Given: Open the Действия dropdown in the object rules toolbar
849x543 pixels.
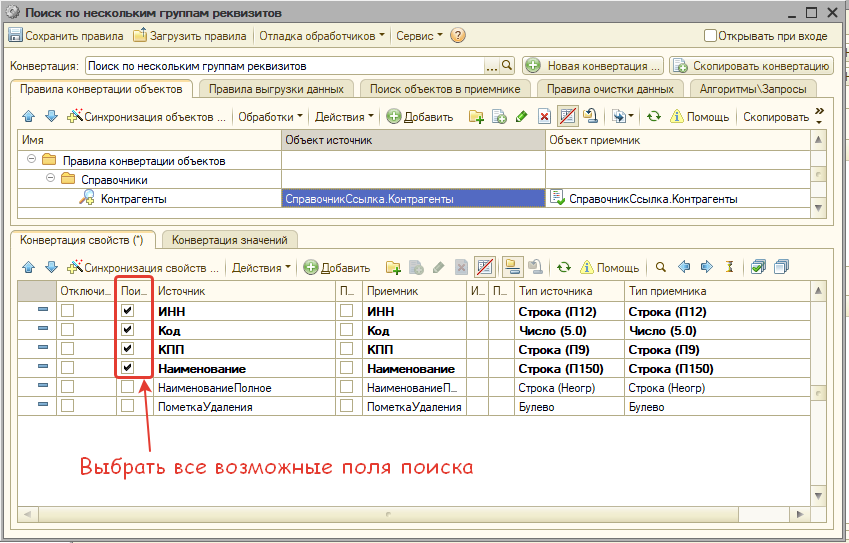Looking at the screenshot, I should pyautogui.click(x=344, y=116).
